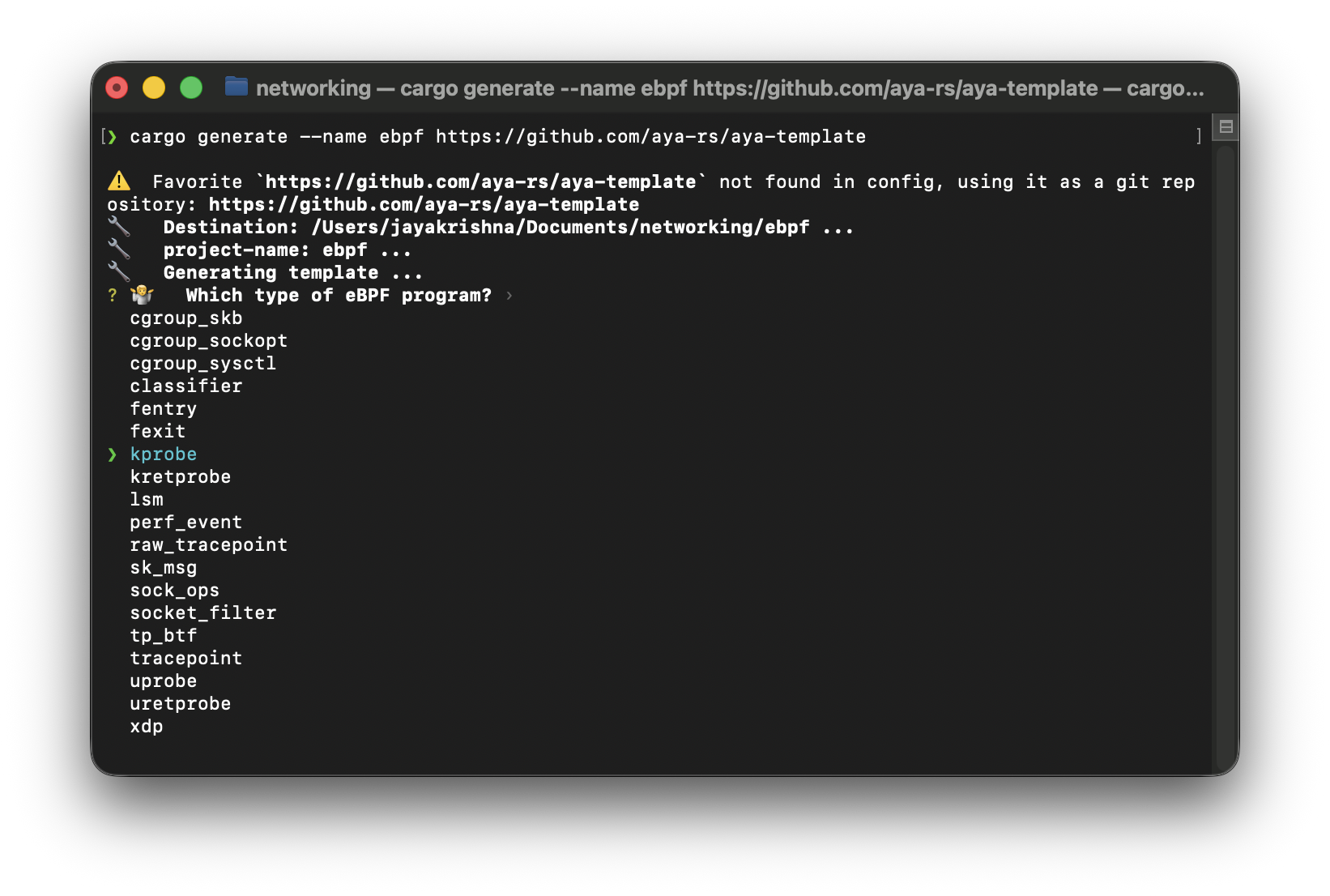Select kprobe, the highlighted entry

click(163, 454)
